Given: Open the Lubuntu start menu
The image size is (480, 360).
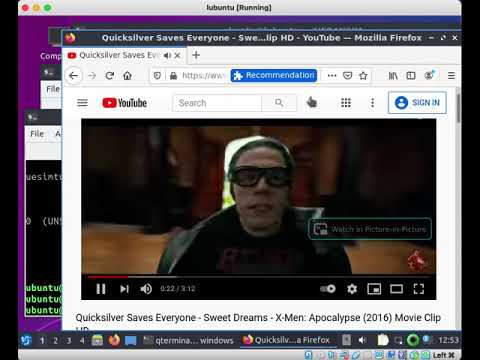Looking at the screenshot, I should (26, 340).
